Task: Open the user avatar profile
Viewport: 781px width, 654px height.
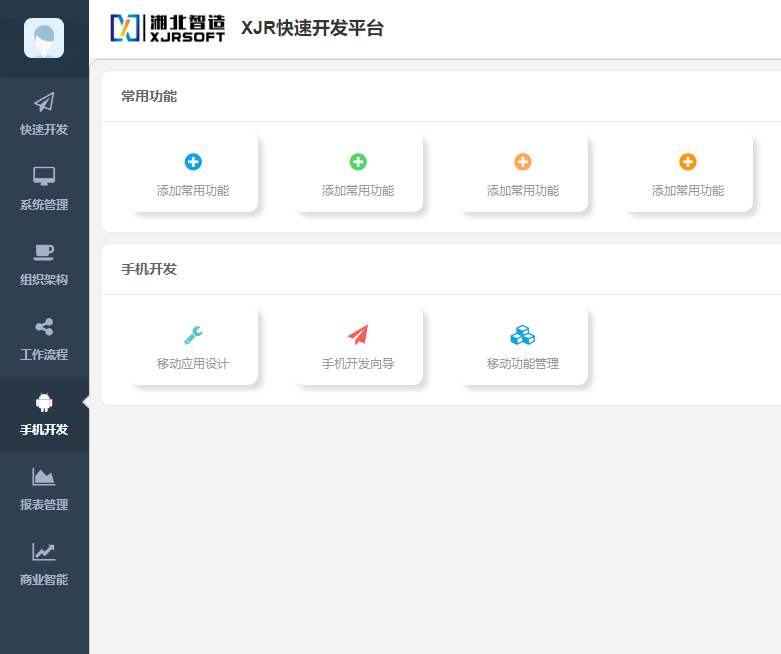Action: click(x=44, y=38)
